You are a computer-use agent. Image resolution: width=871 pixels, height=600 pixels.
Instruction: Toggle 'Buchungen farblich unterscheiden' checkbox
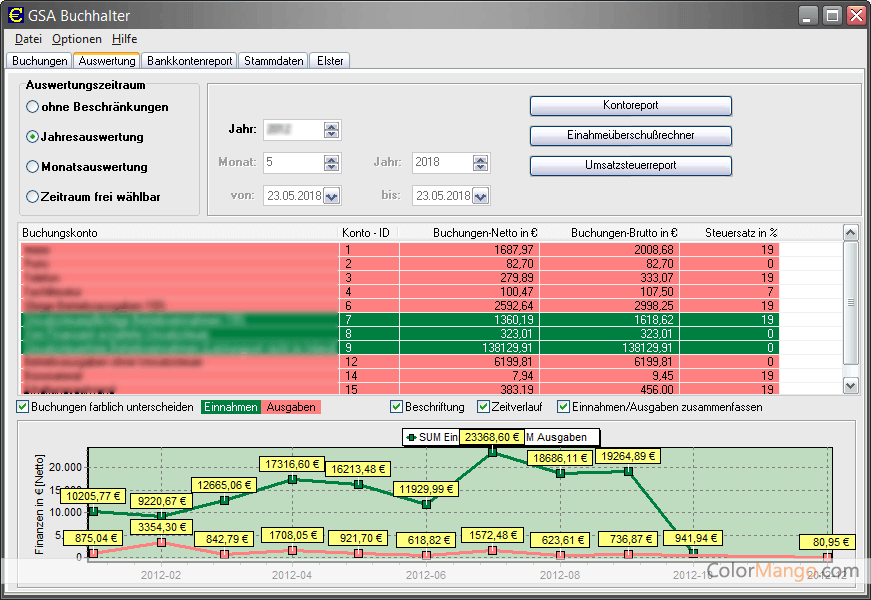pos(24,407)
